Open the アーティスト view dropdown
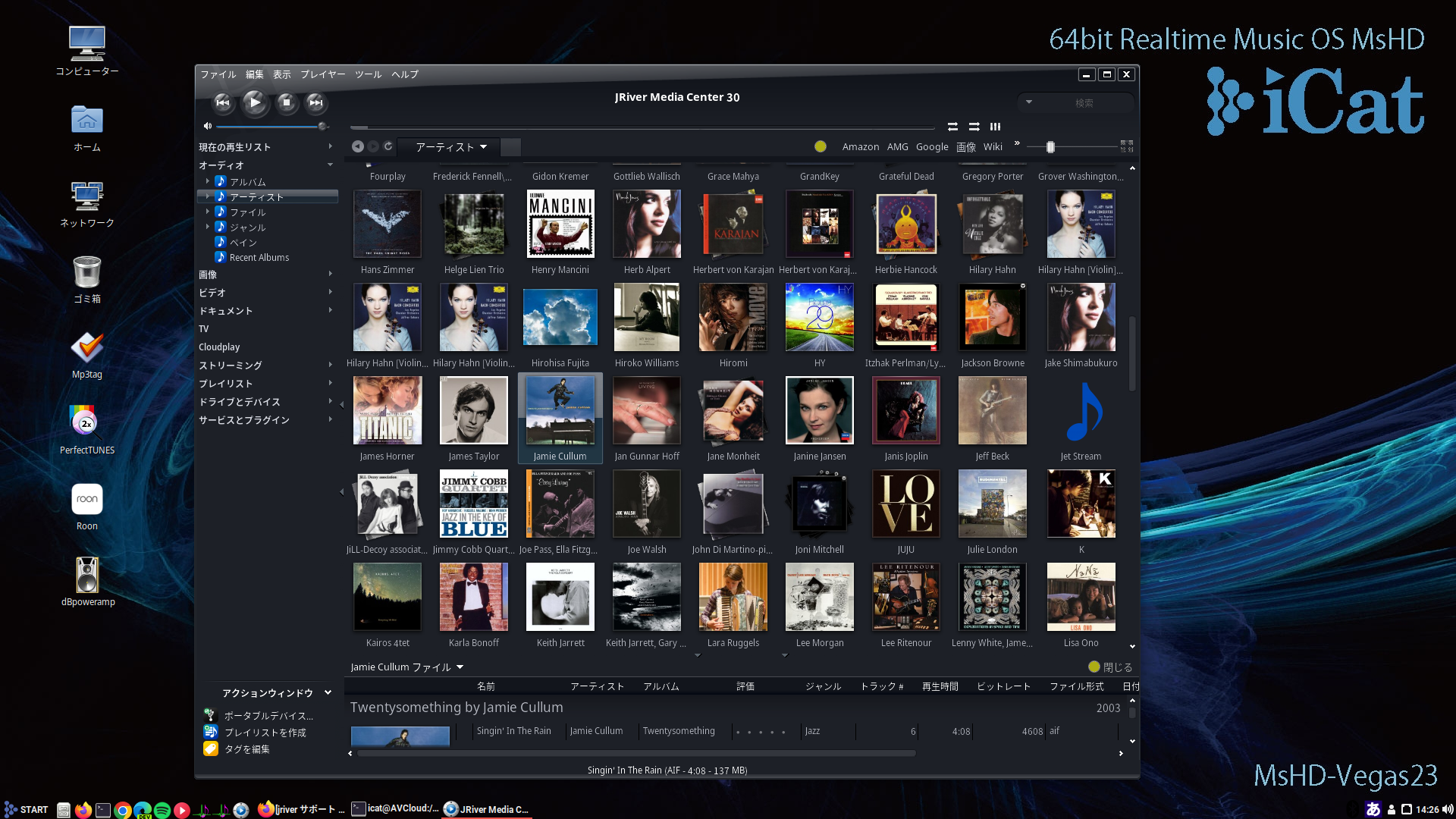1456x819 pixels. pyautogui.click(x=451, y=147)
